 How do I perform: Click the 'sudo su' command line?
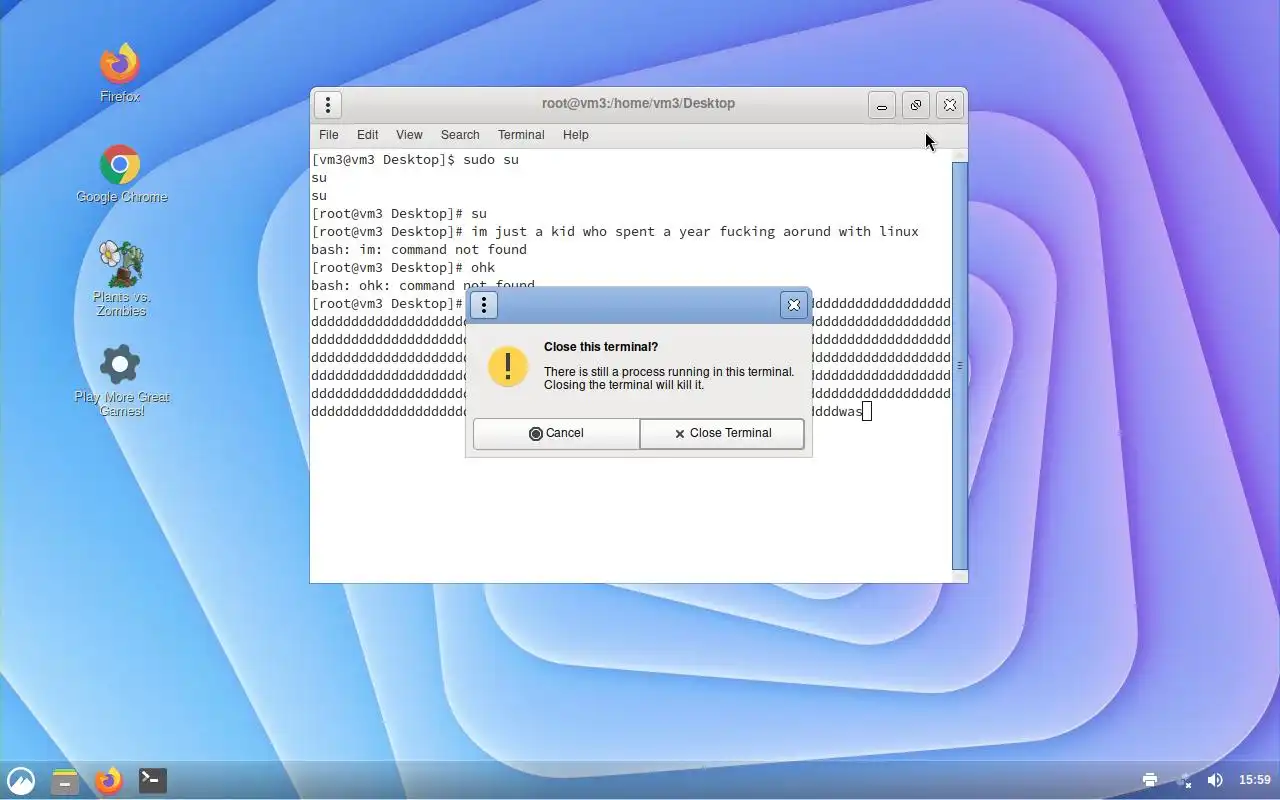(x=415, y=160)
